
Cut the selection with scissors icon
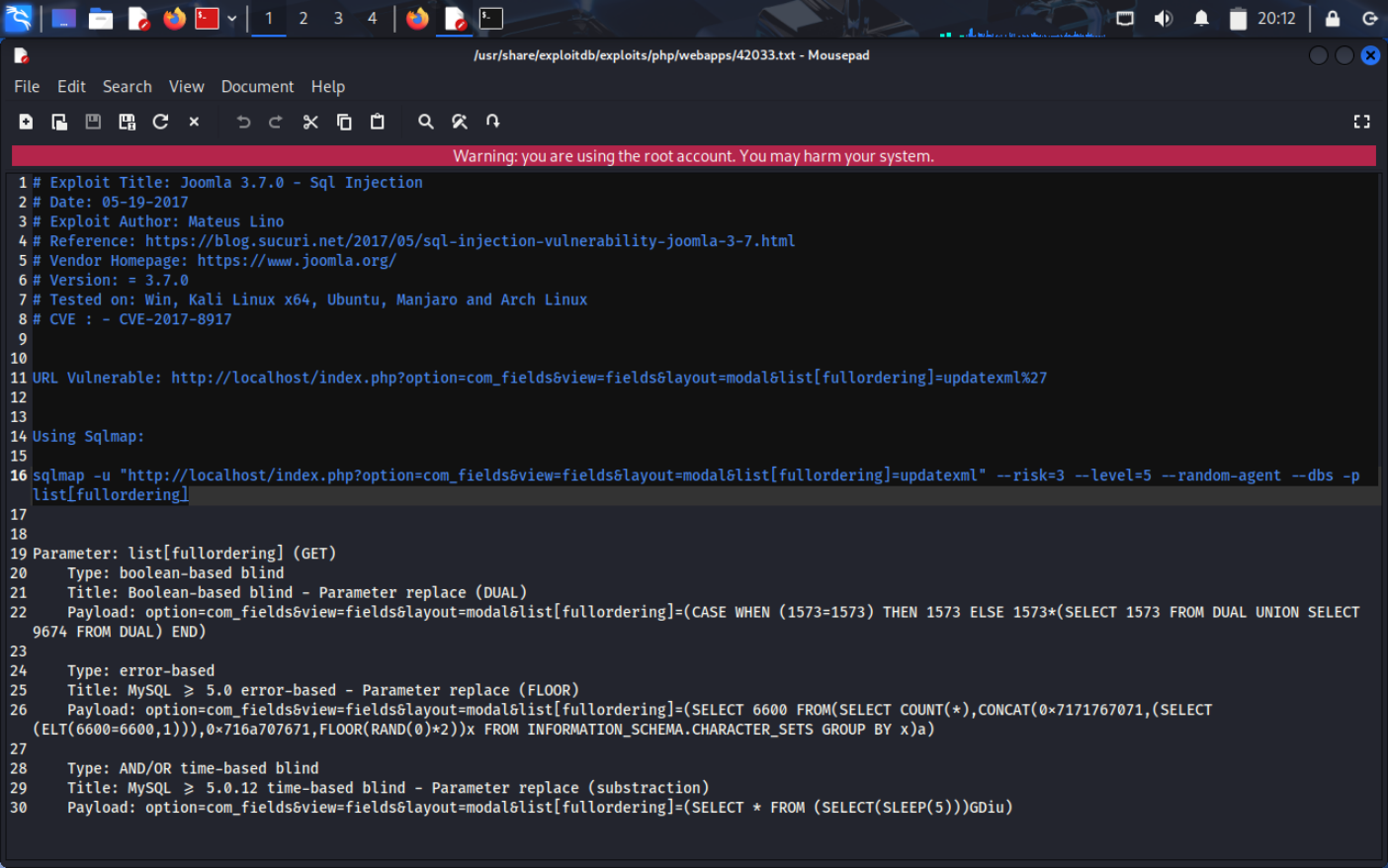pos(310,122)
